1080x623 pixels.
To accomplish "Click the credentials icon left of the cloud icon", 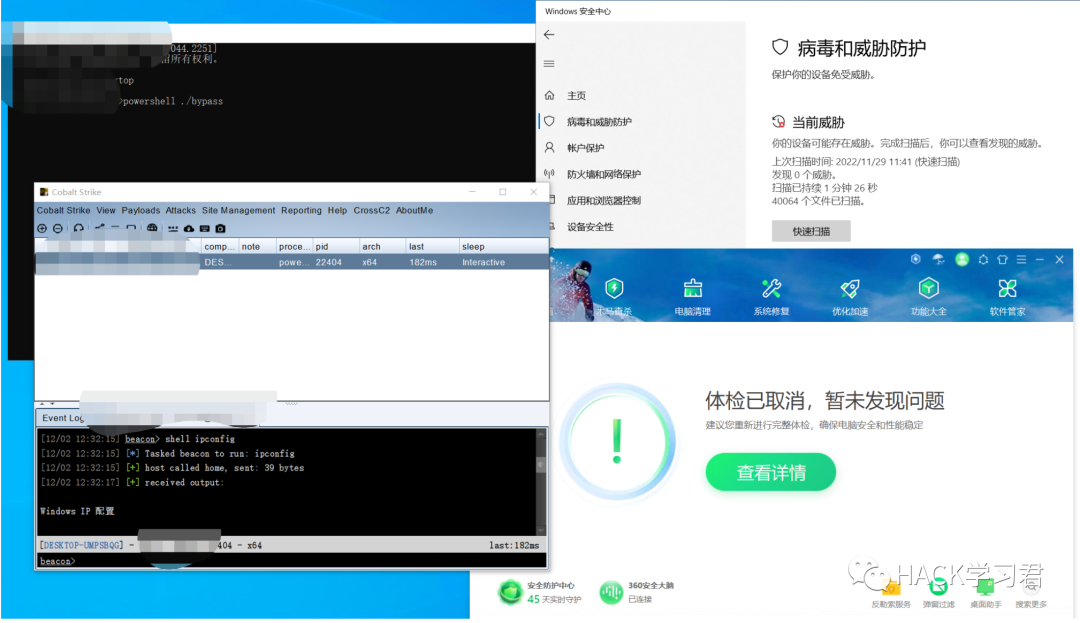I will click(x=173, y=229).
